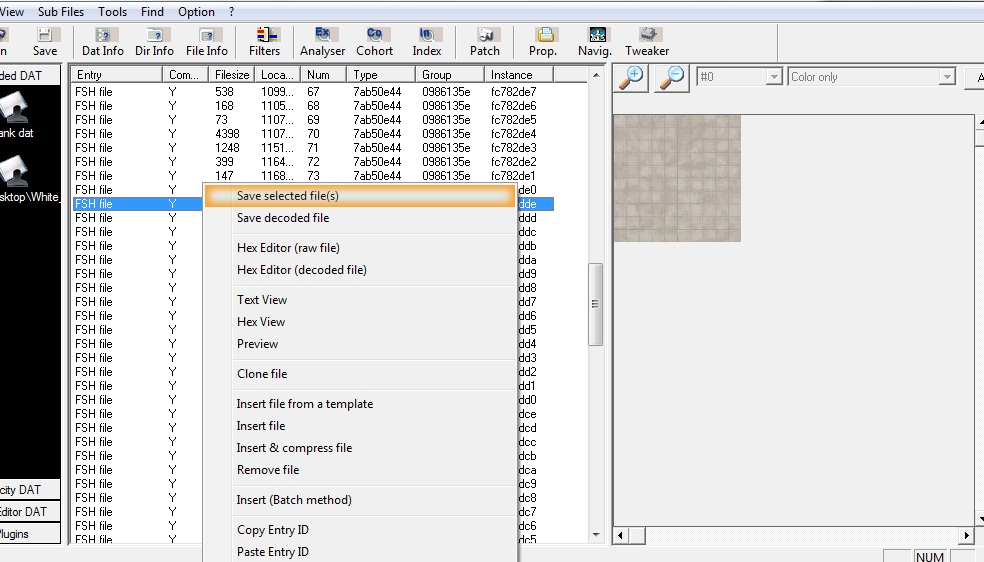Select Hex View in context menu
984x562 pixels.
360,322
